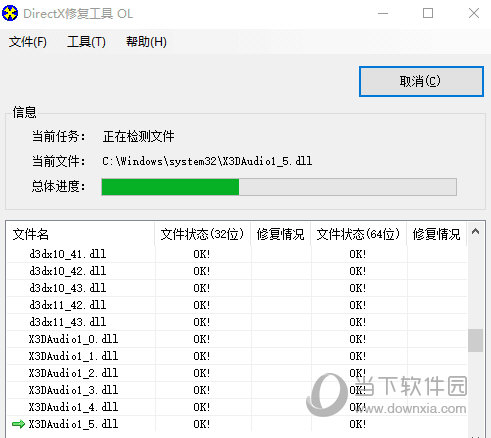Click the DirectX repair tool title icon

click(10, 13)
